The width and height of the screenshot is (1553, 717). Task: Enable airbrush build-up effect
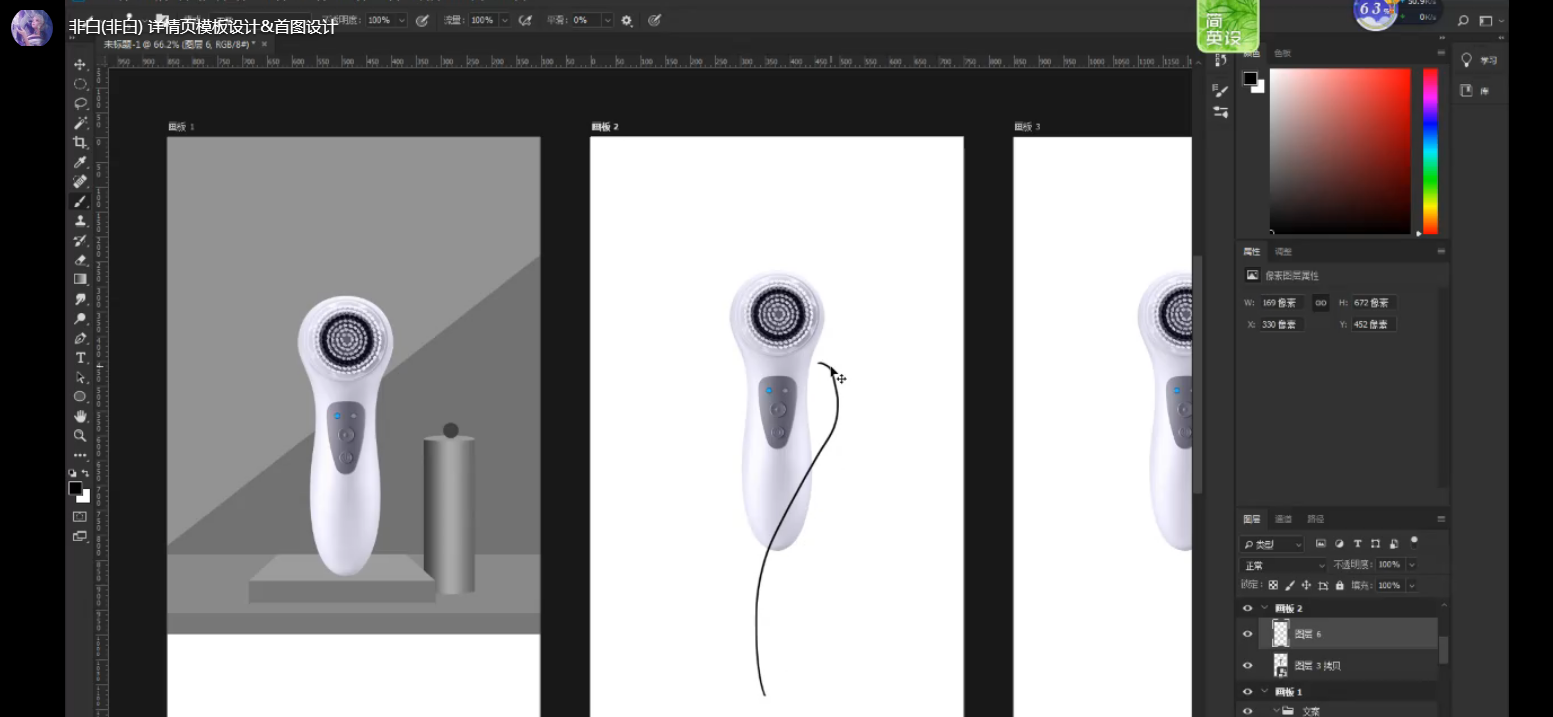[524, 20]
